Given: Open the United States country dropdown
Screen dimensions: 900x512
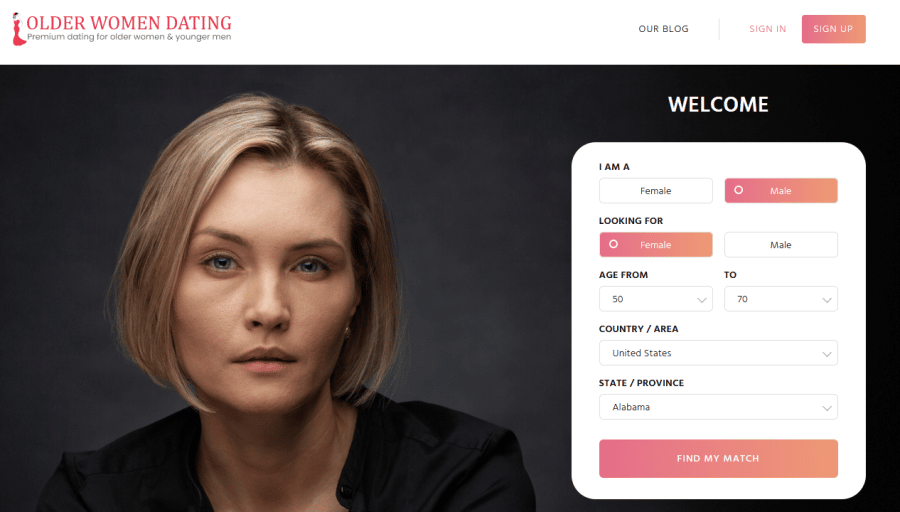Looking at the screenshot, I should pos(718,353).
